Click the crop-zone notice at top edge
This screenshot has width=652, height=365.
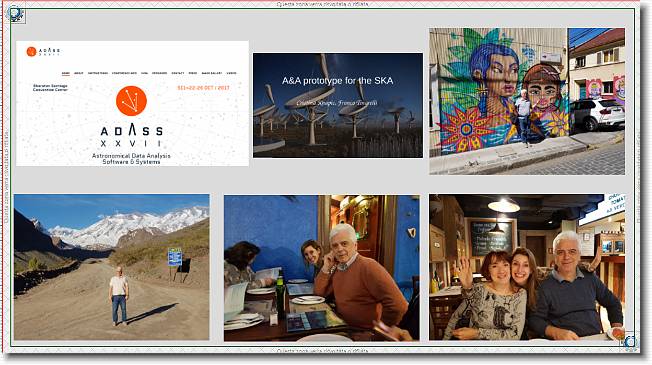tap(322, 4)
